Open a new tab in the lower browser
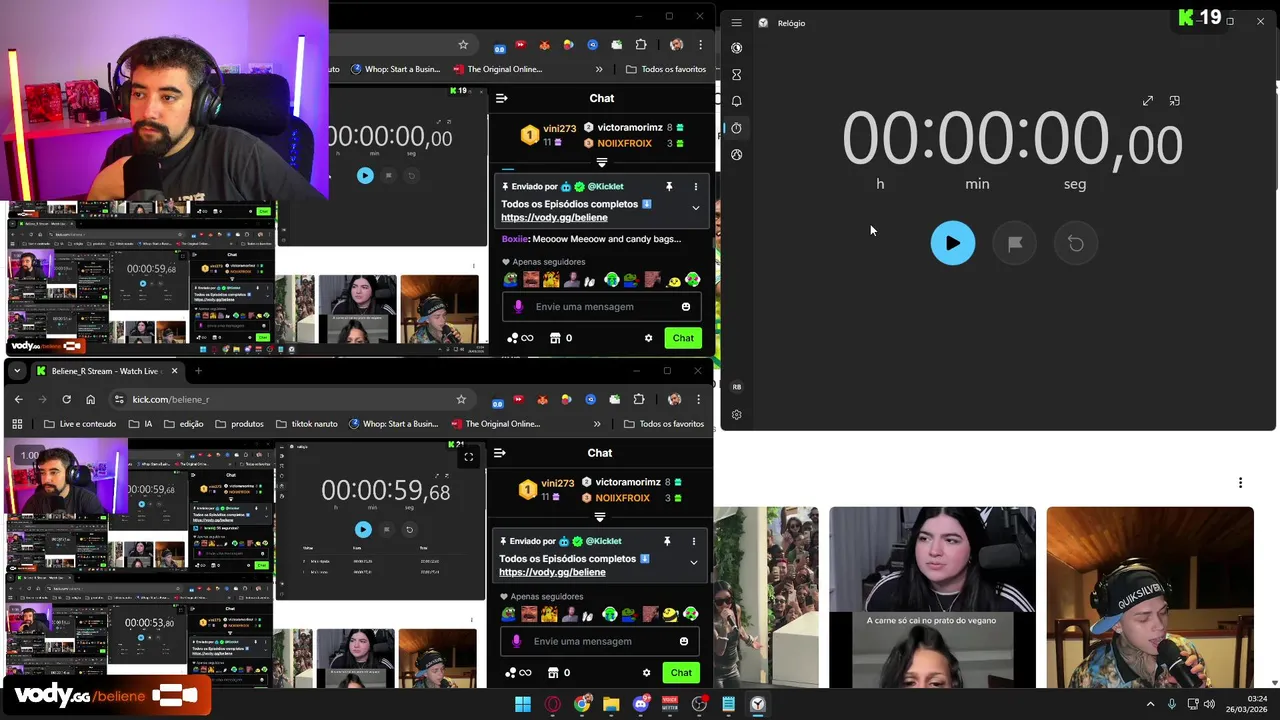Image resolution: width=1280 pixels, height=720 pixels. pyautogui.click(x=198, y=371)
